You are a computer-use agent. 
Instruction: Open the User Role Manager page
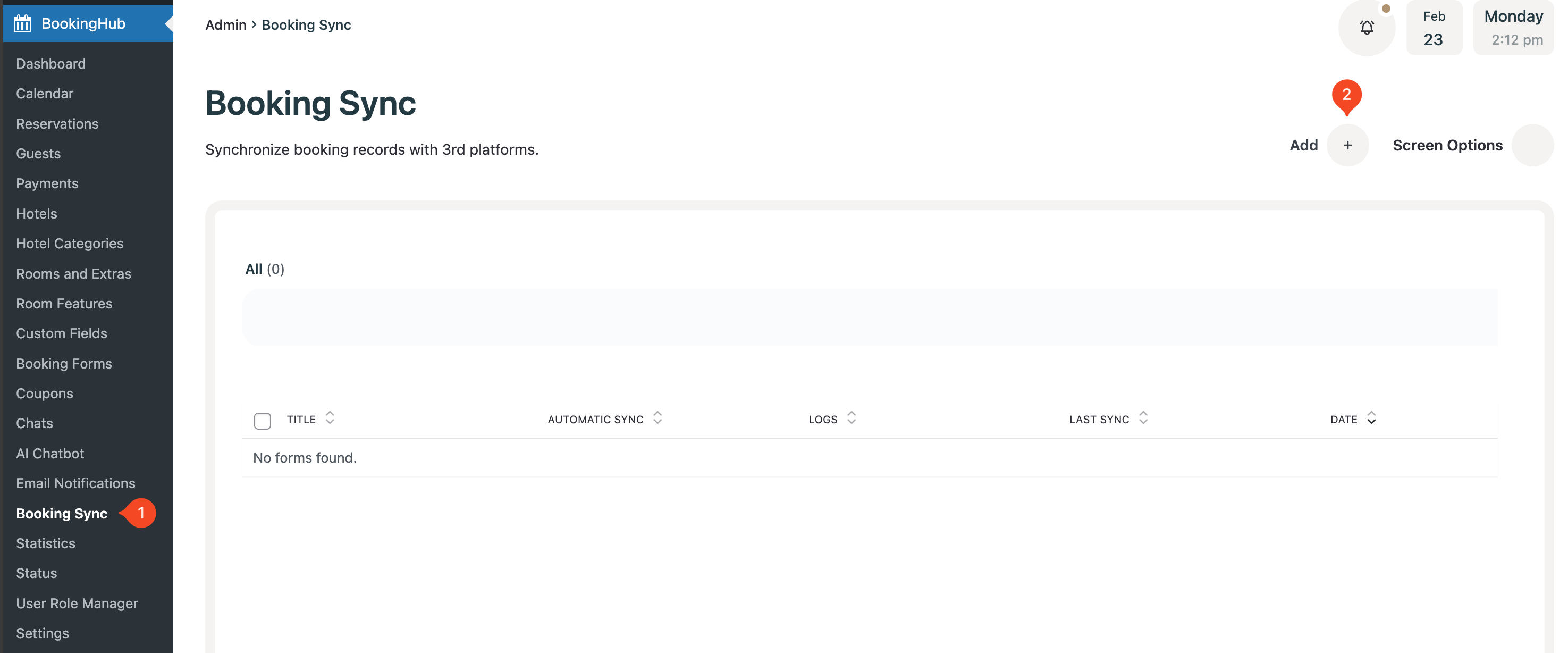point(77,603)
